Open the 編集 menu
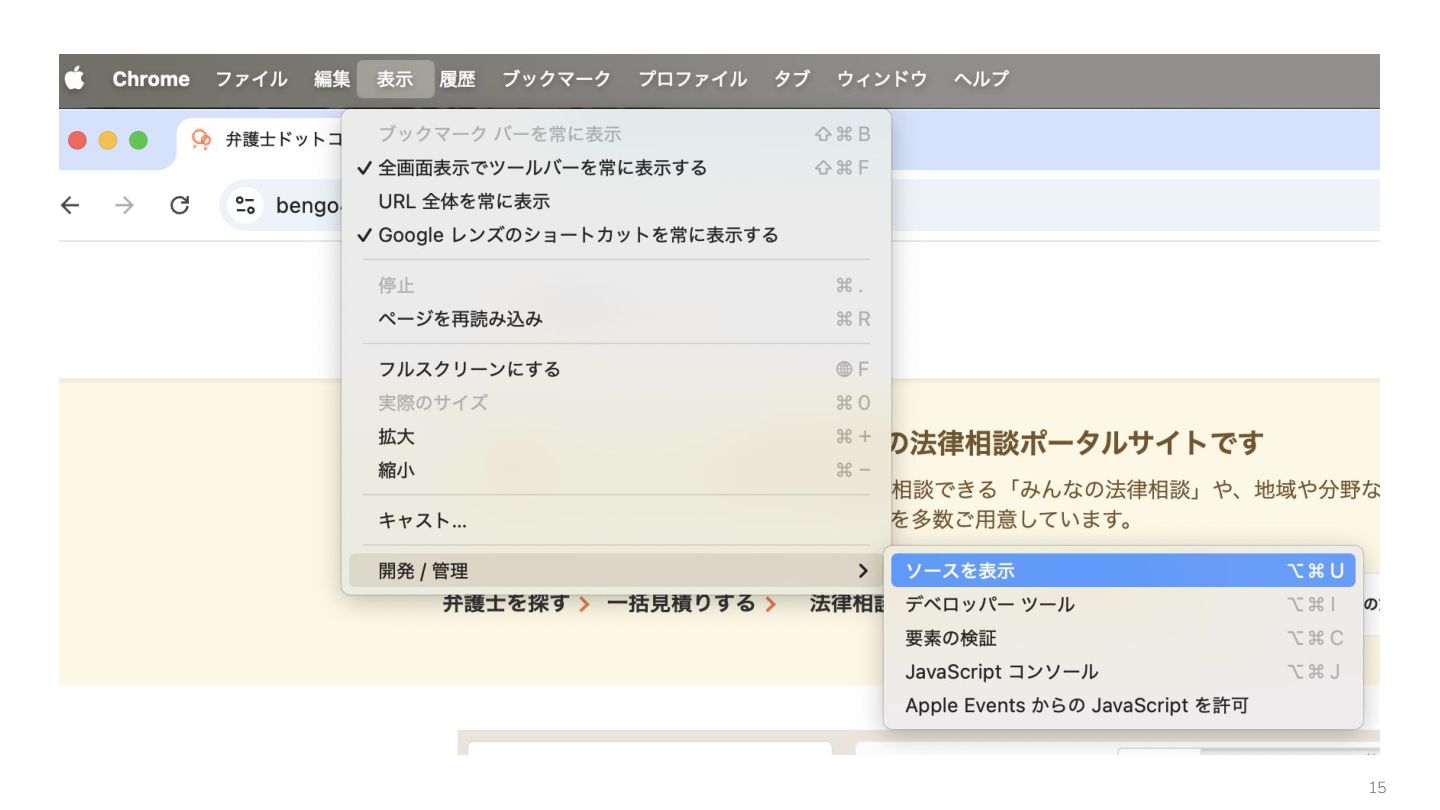1440x810 pixels. (332, 79)
